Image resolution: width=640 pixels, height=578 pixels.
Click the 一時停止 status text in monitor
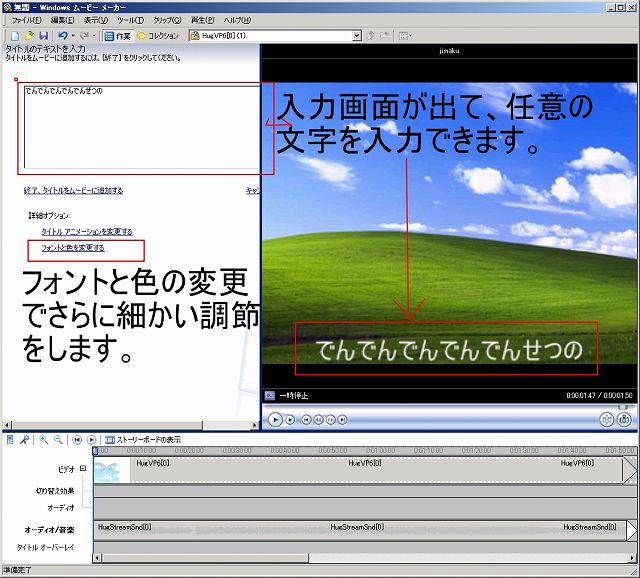tap(294, 396)
